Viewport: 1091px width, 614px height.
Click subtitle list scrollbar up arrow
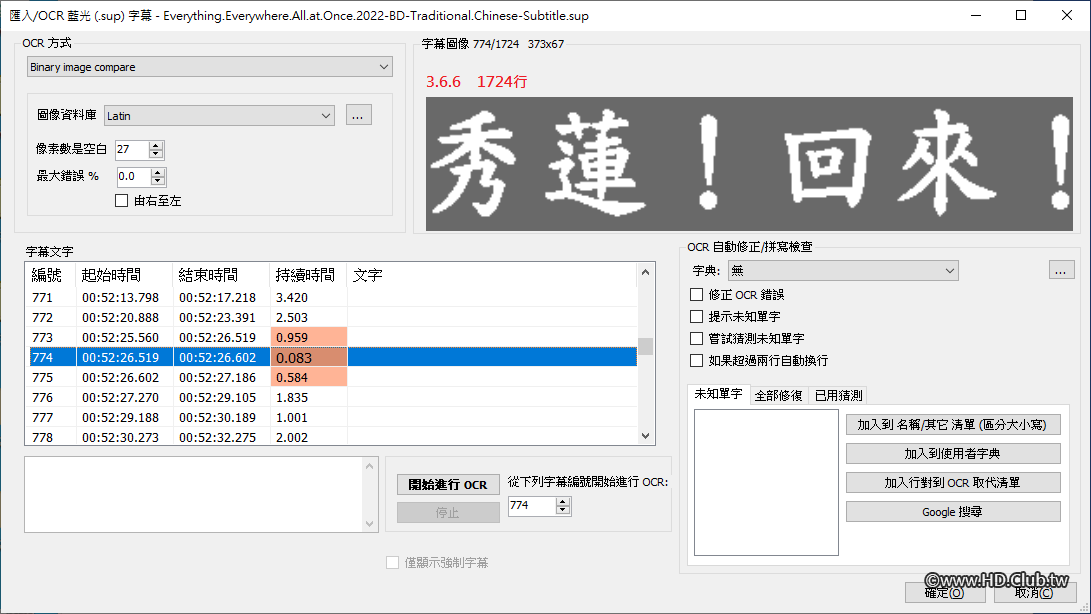coord(646,272)
